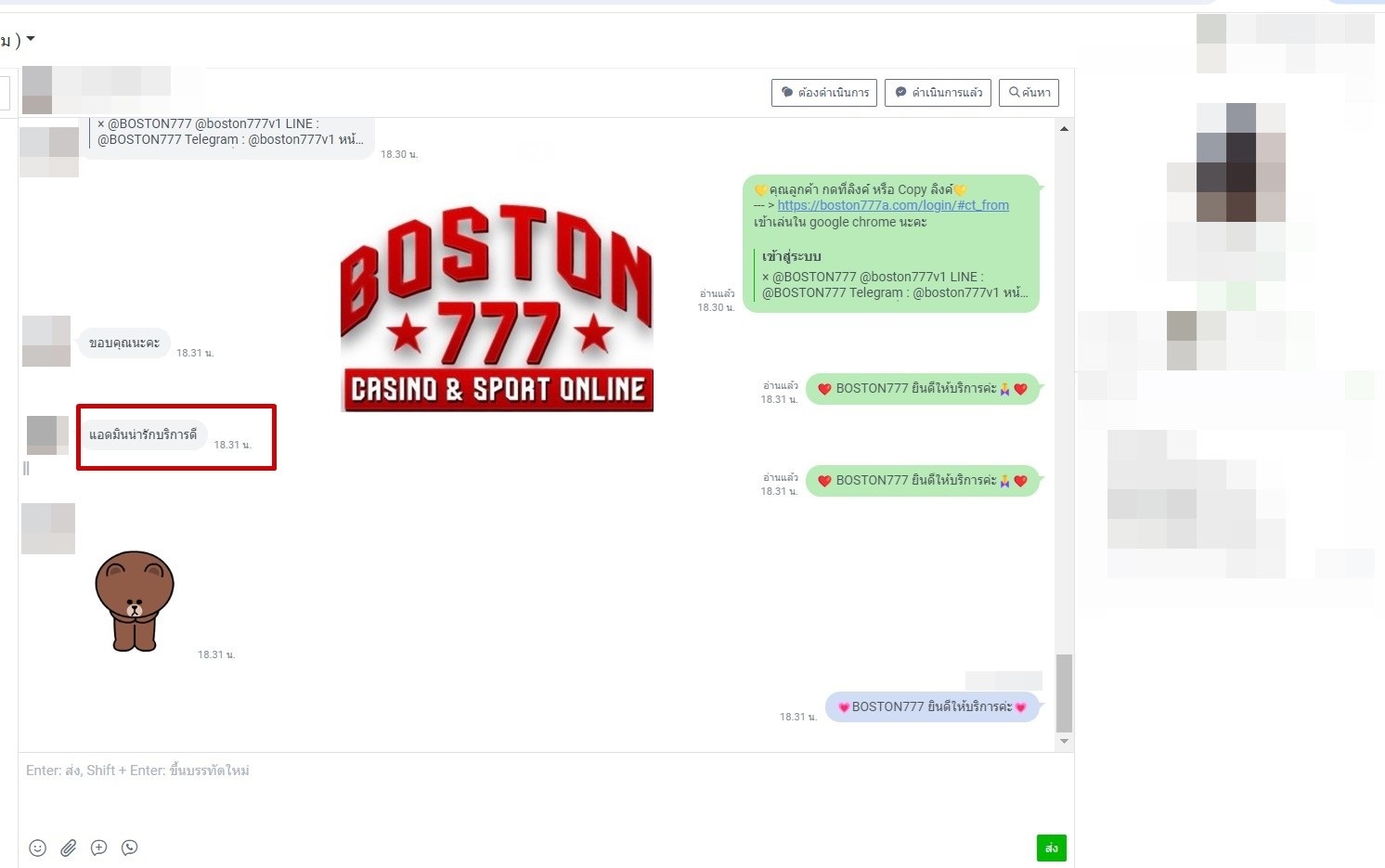Open the ค้นหา search button

click(x=1029, y=93)
